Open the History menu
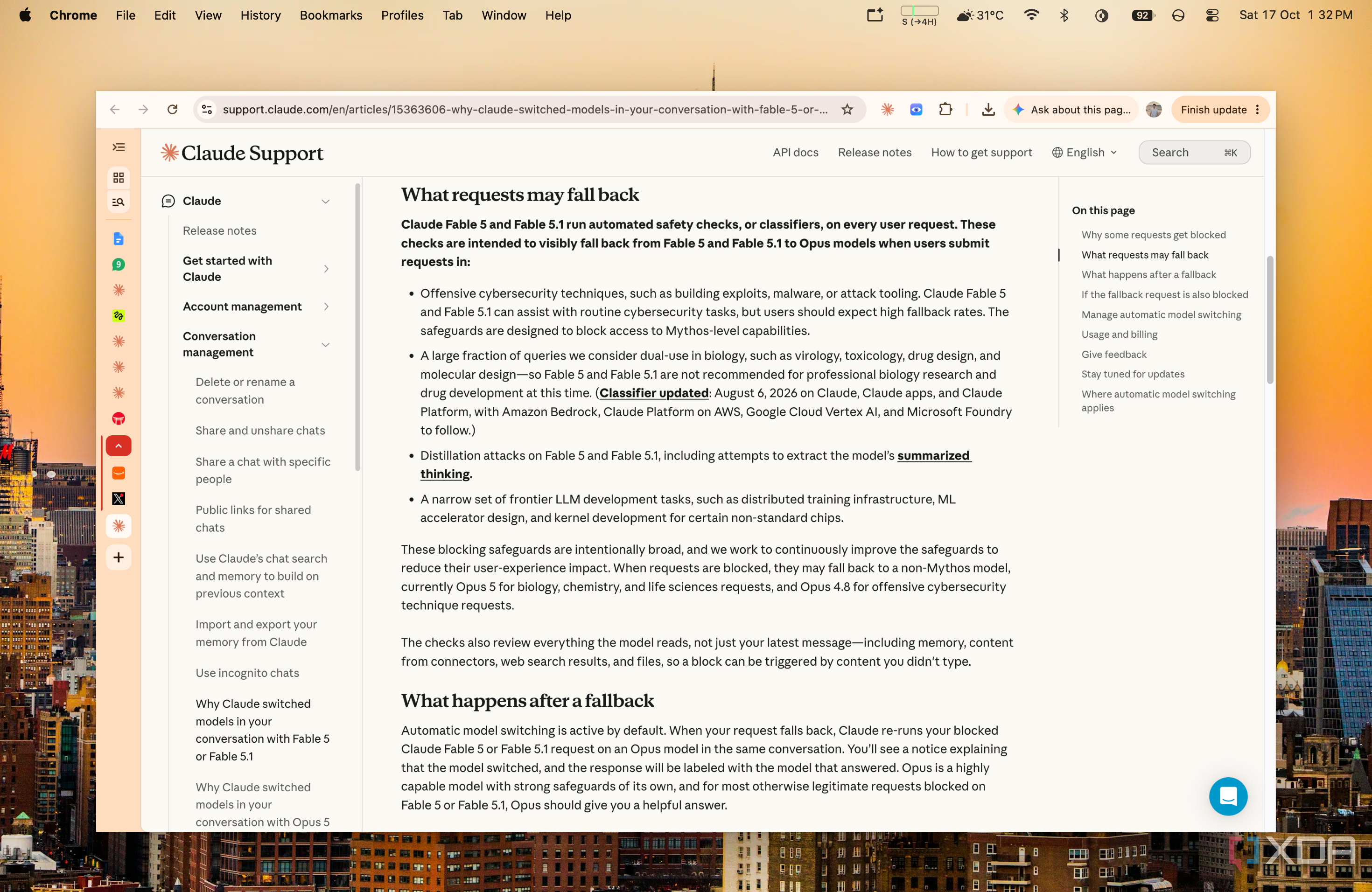 [x=260, y=15]
